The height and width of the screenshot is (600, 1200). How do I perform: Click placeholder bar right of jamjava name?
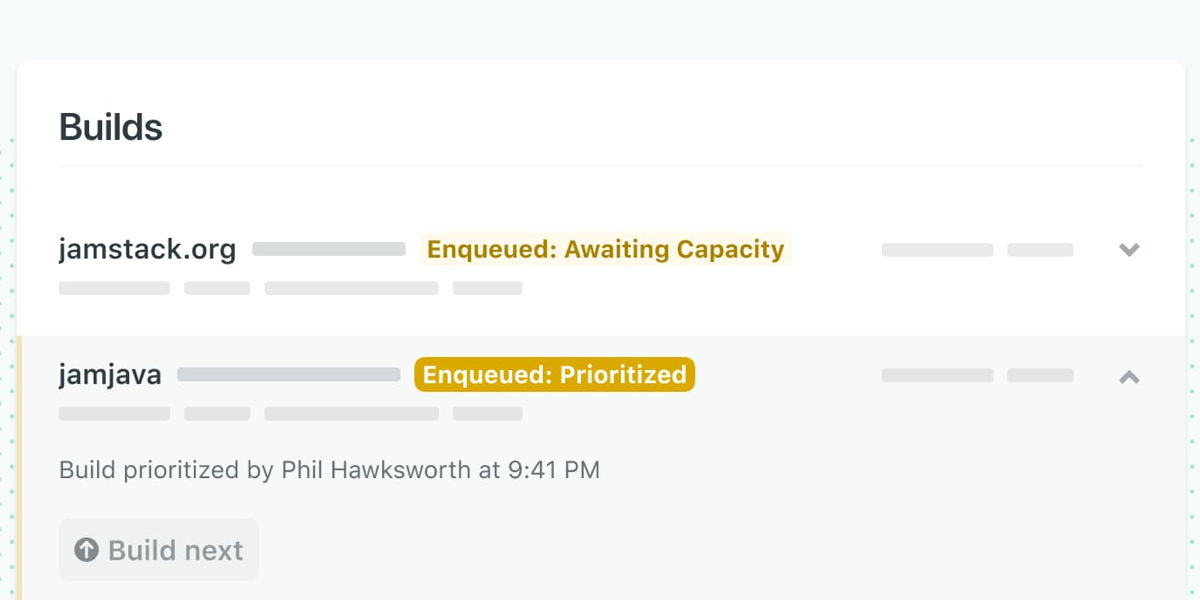coord(288,375)
